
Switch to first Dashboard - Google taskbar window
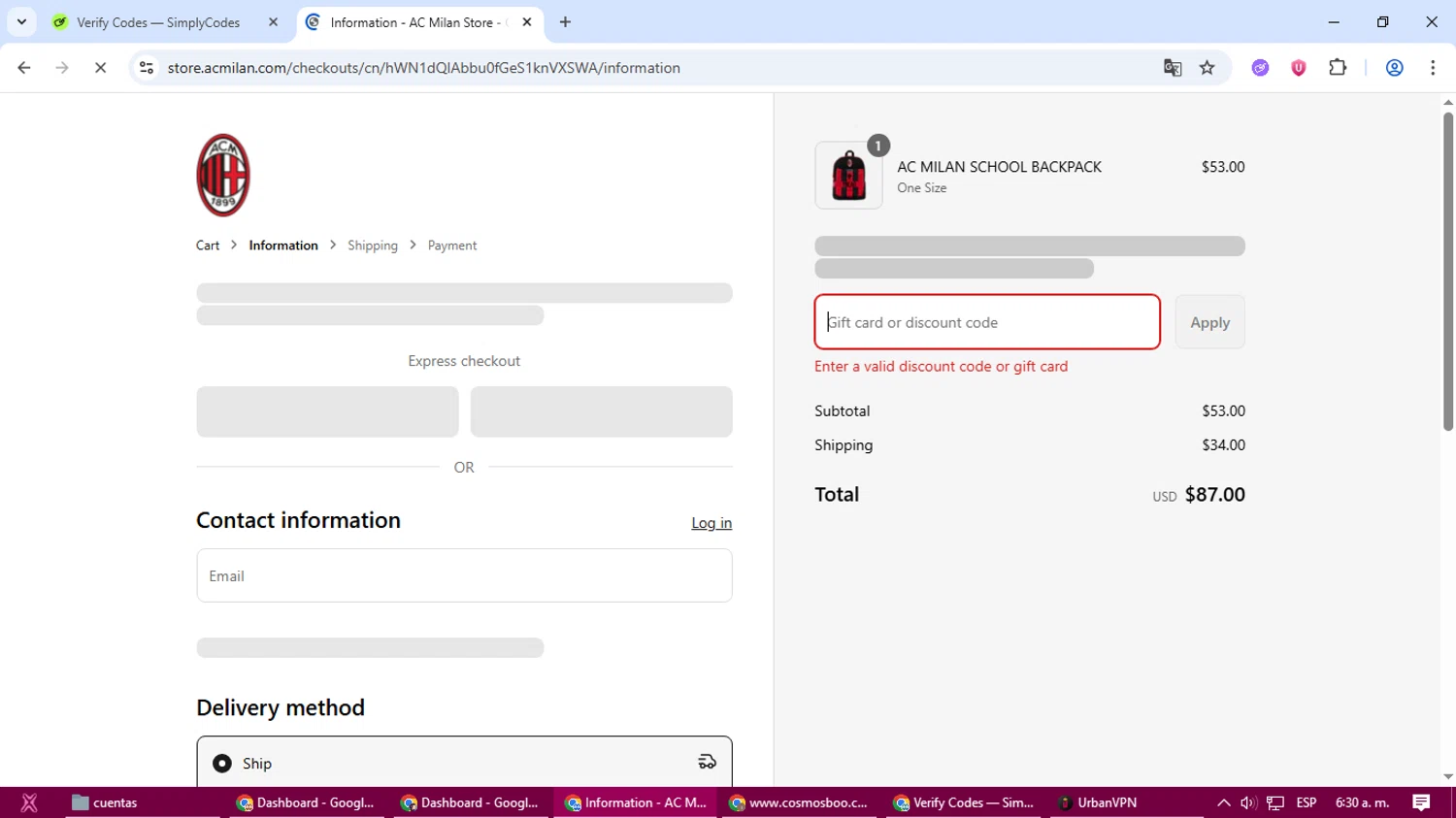306,802
